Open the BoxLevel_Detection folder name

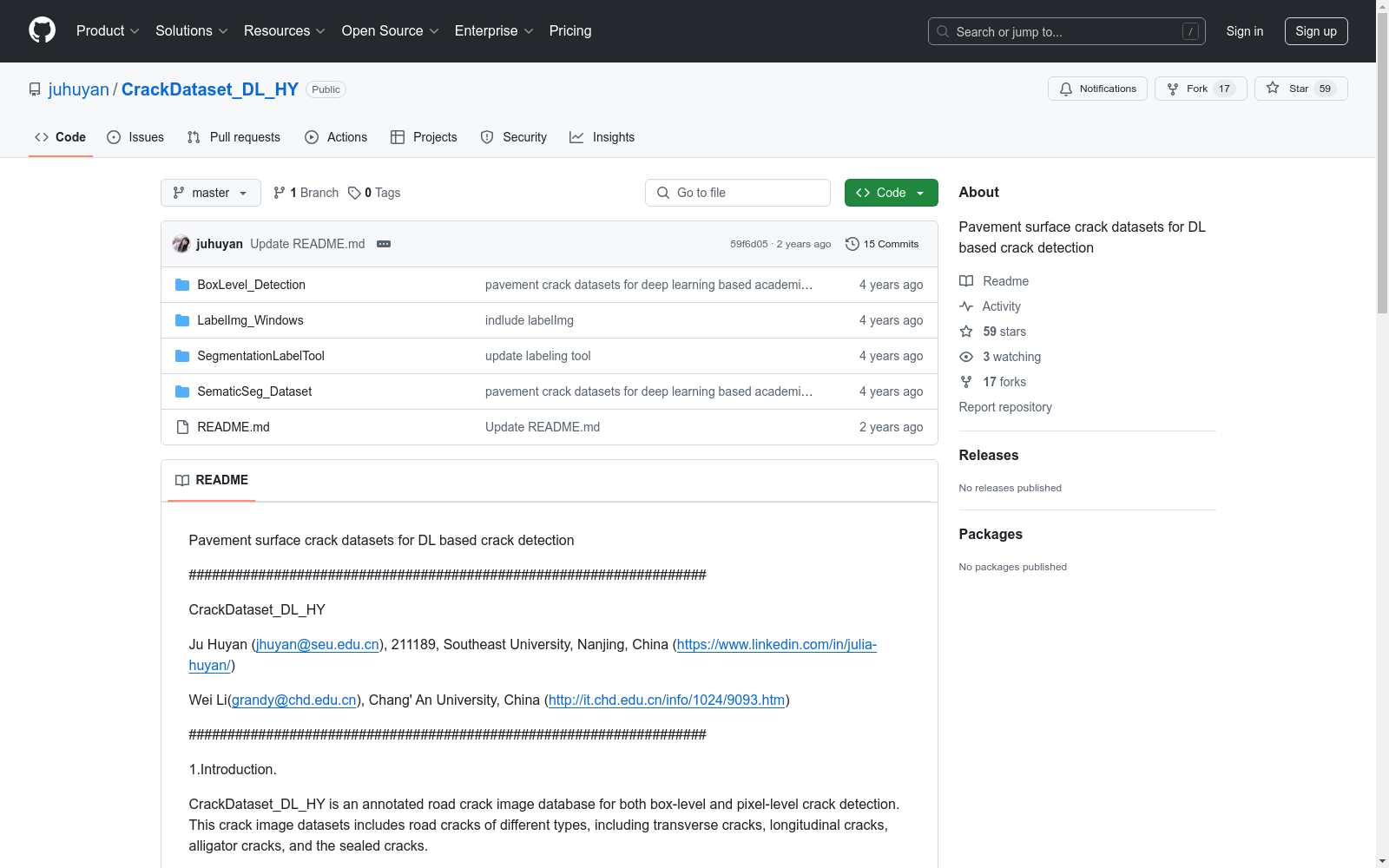click(x=252, y=285)
